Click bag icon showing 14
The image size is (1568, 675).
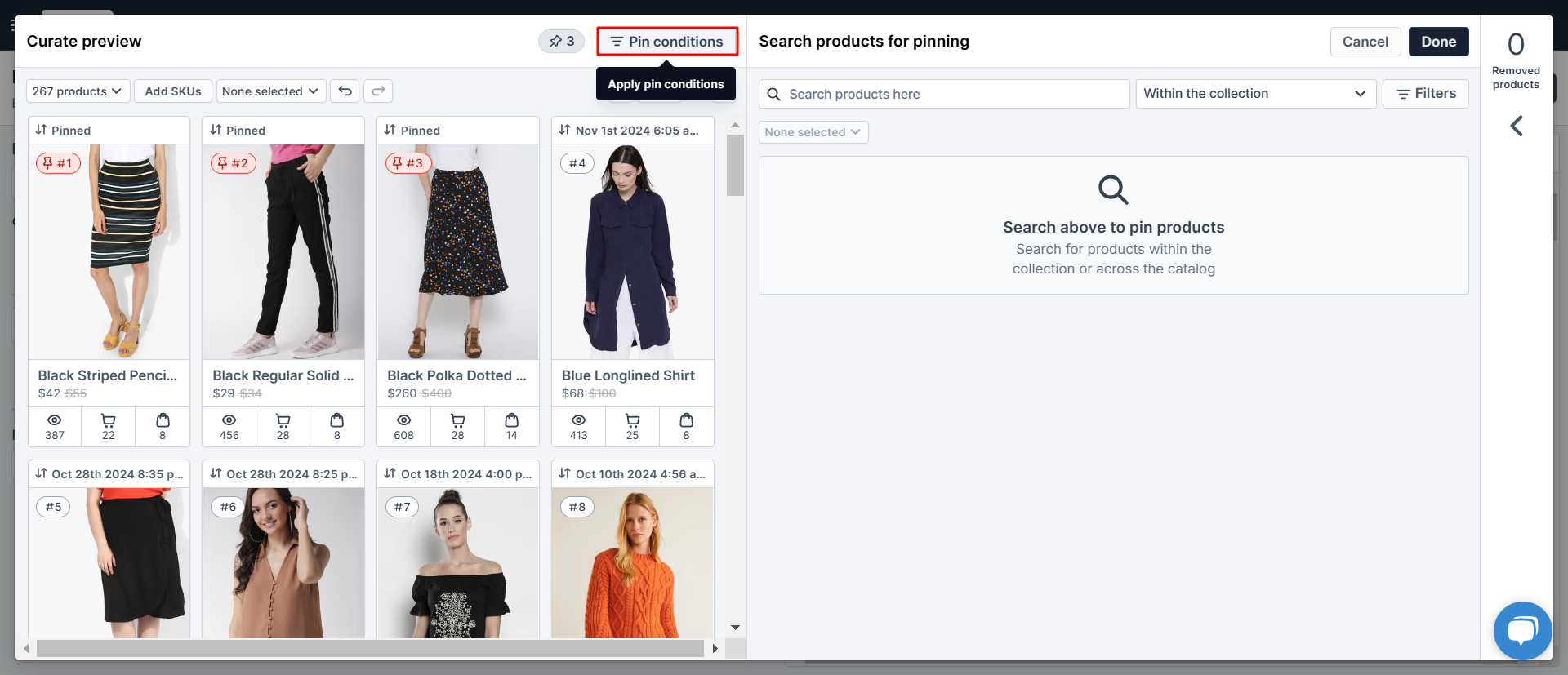(512, 420)
